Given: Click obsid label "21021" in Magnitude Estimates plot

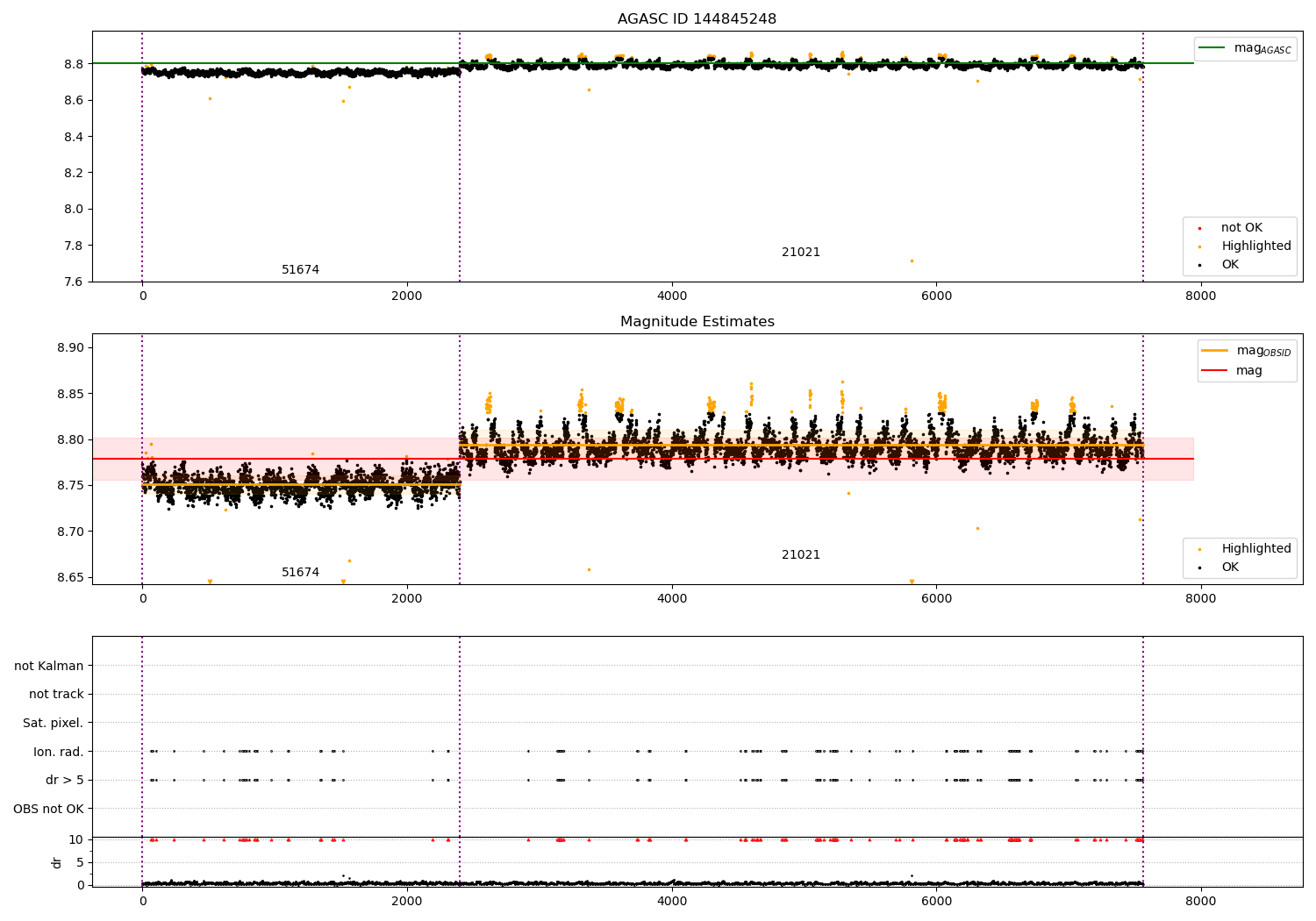Looking at the screenshot, I should pyautogui.click(x=801, y=555).
